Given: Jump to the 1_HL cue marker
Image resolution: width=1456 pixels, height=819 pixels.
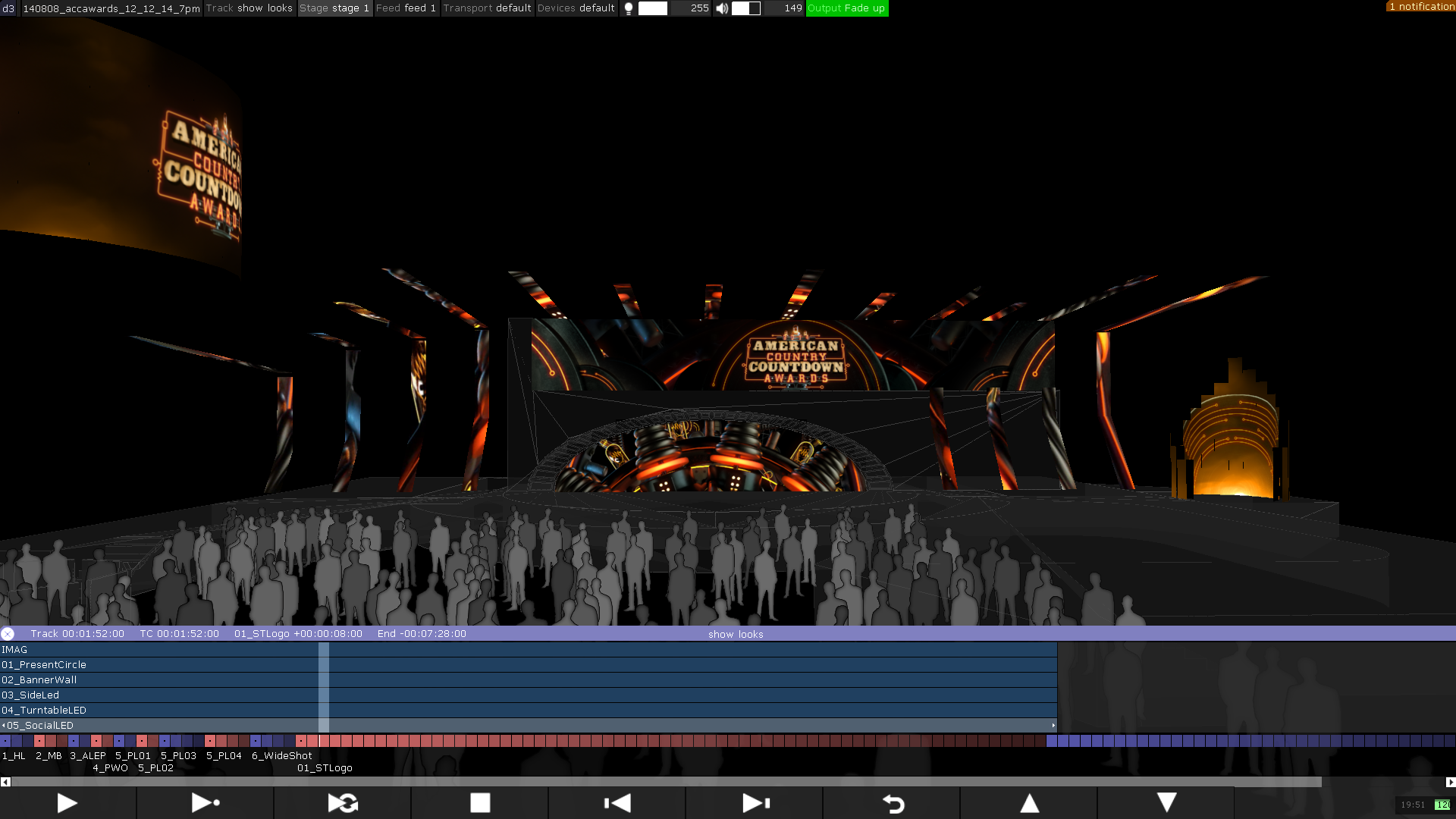Looking at the screenshot, I should tap(14, 756).
